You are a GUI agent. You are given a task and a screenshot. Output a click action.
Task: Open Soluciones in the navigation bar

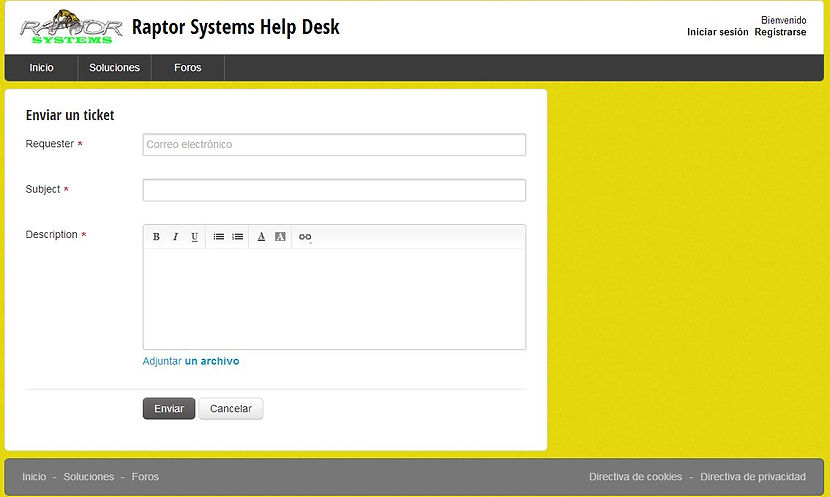114,68
